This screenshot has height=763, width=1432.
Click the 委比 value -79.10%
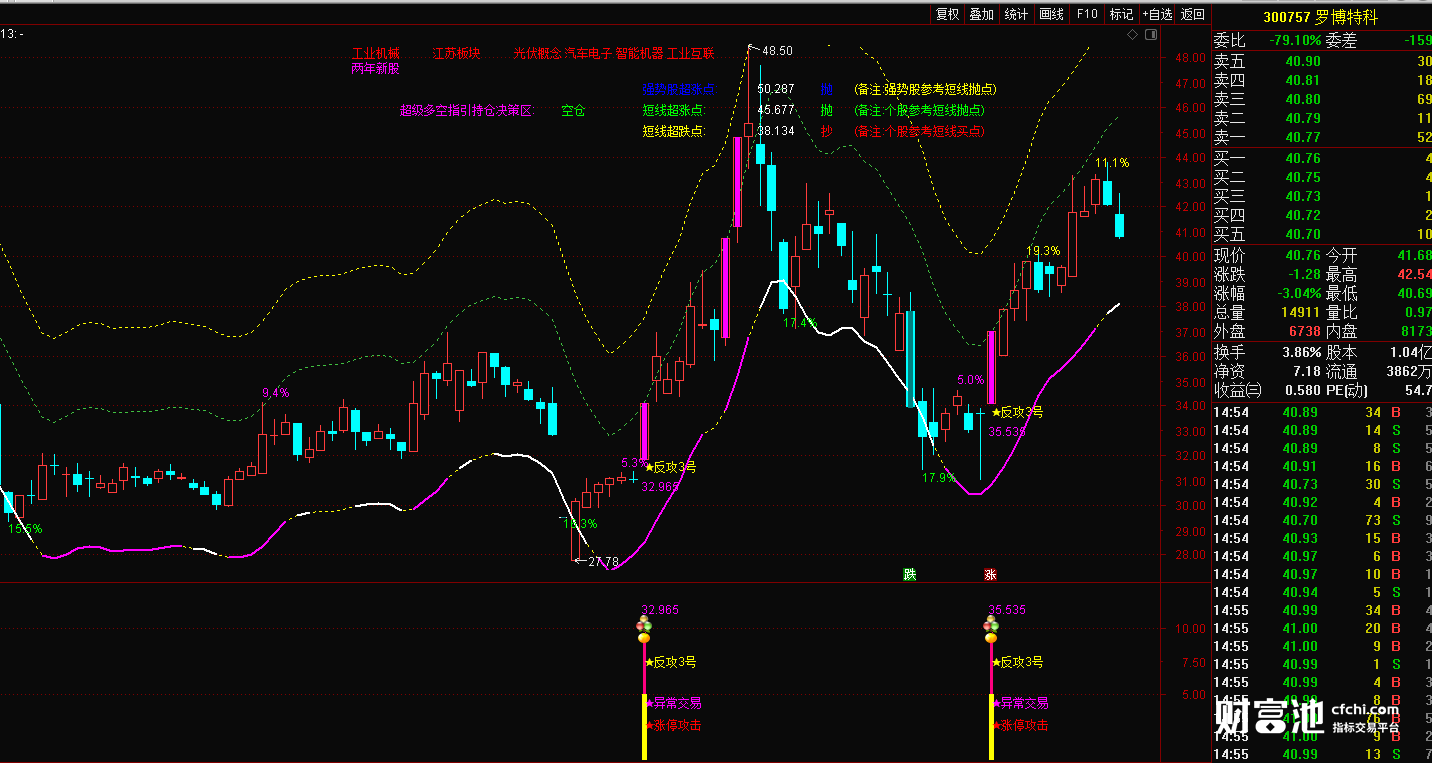[x=1295, y=41]
